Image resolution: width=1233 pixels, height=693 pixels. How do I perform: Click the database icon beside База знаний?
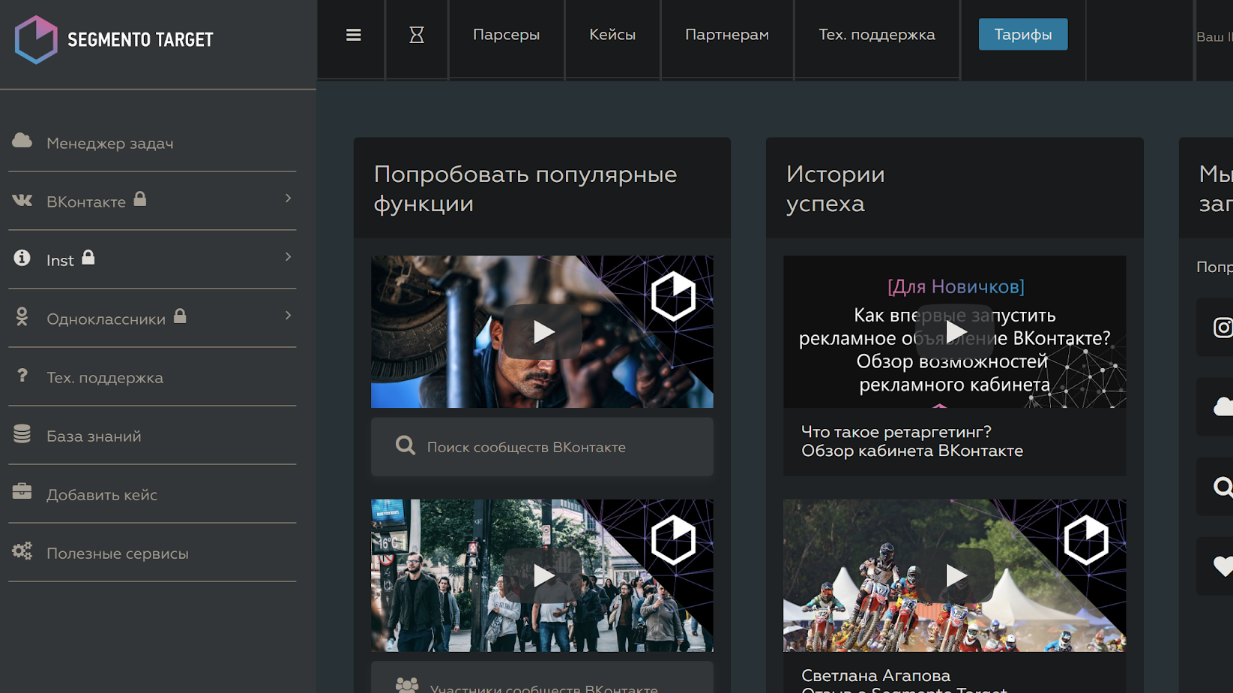click(x=22, y=434)
